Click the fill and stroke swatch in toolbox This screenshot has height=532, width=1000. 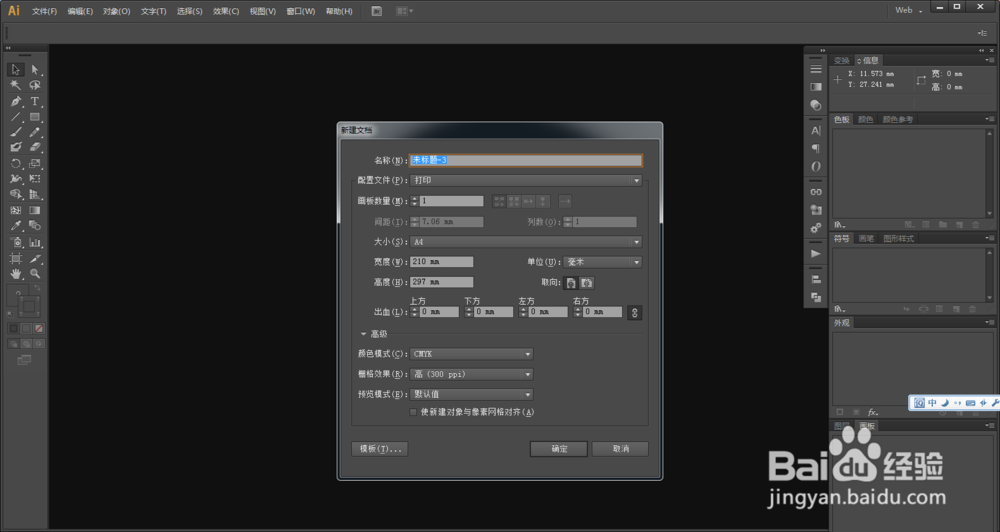click(x=24, y=303)
